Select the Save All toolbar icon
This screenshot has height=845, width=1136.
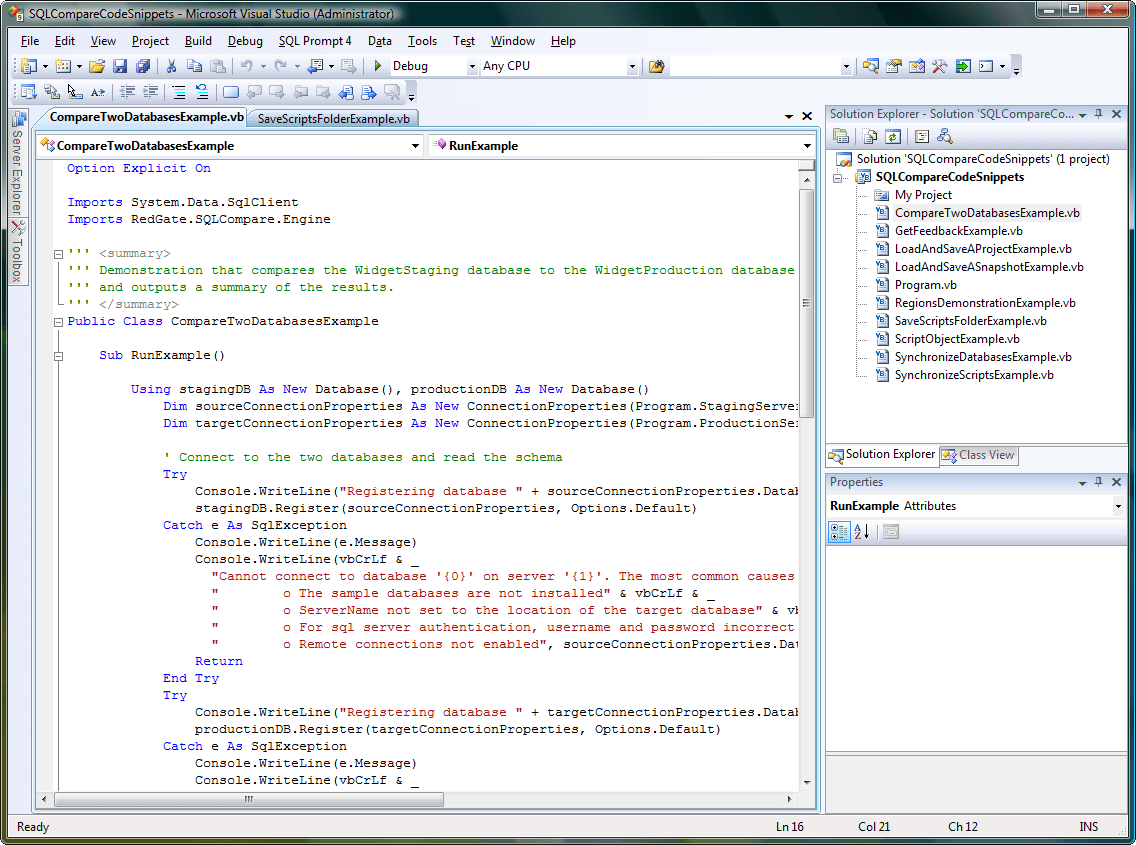144,66
